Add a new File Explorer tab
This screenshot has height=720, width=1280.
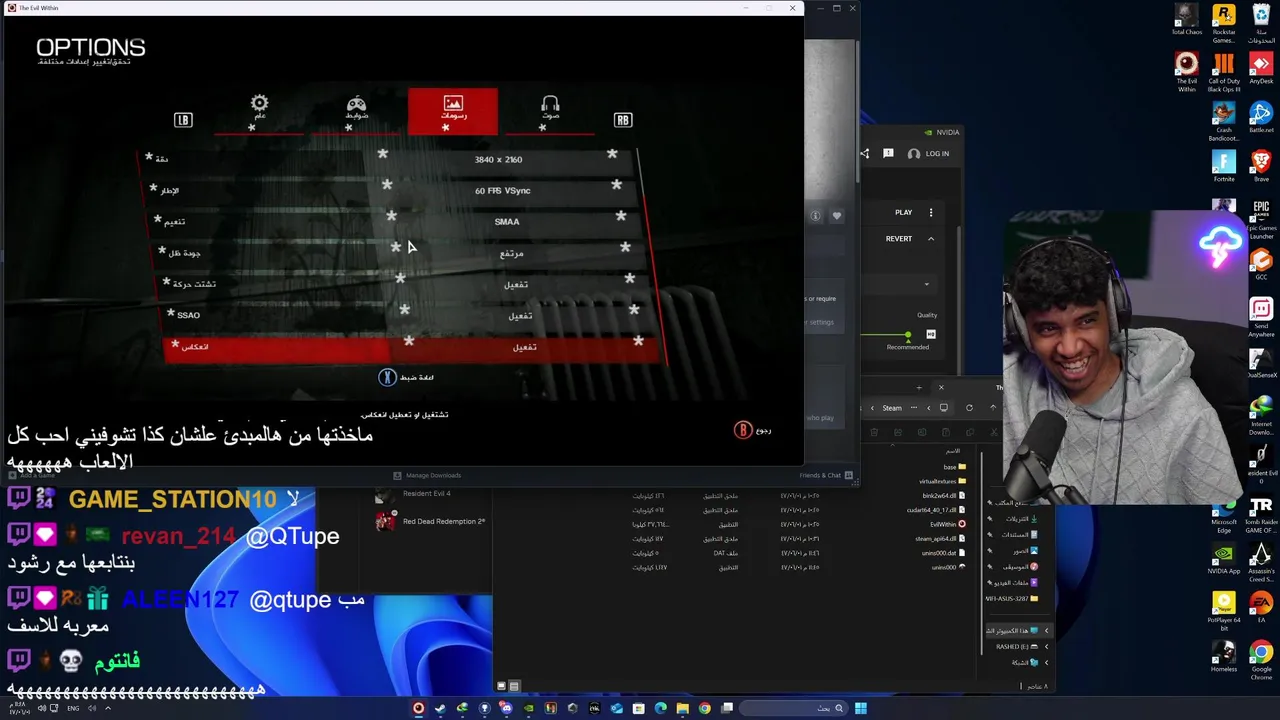click(919, 387)
